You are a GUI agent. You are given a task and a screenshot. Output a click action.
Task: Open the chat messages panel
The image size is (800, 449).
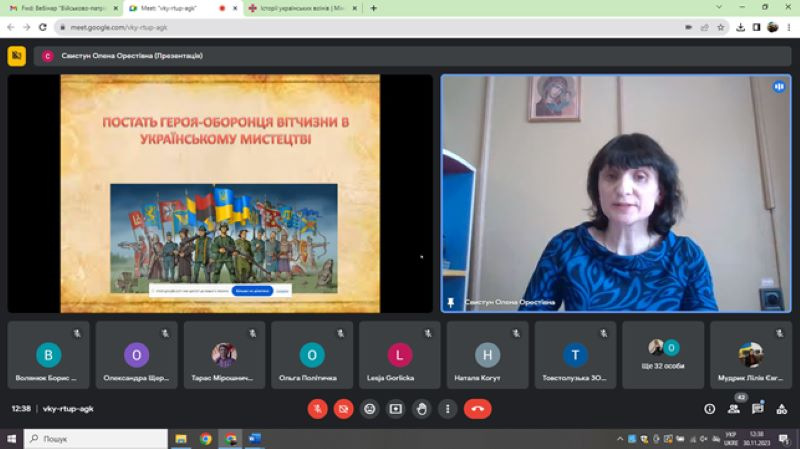[758, 409]
